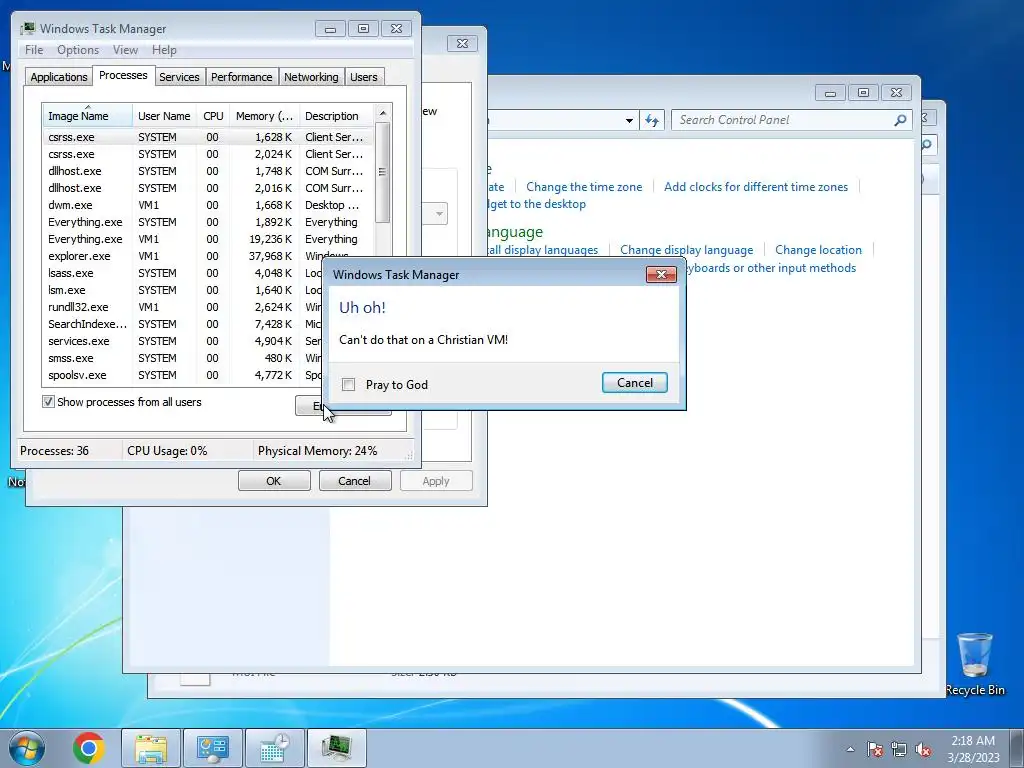Select csrss.exe row using 2,024 K

coord(208,154)
